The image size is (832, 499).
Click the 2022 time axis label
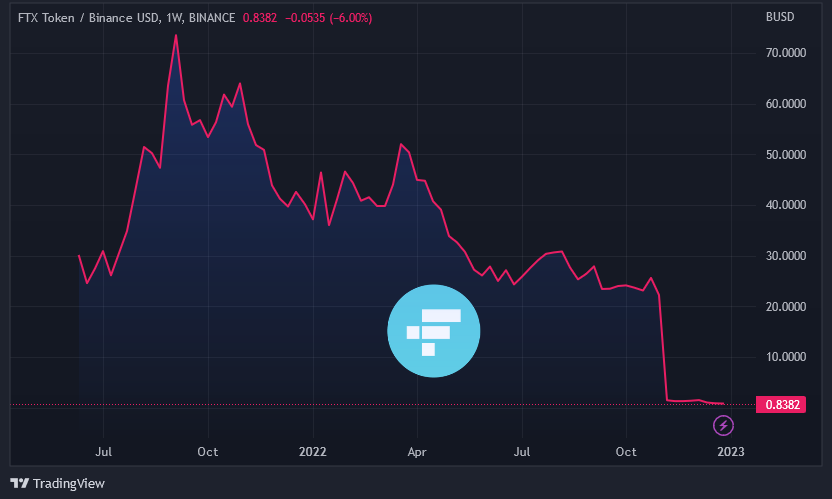[313, 453]
